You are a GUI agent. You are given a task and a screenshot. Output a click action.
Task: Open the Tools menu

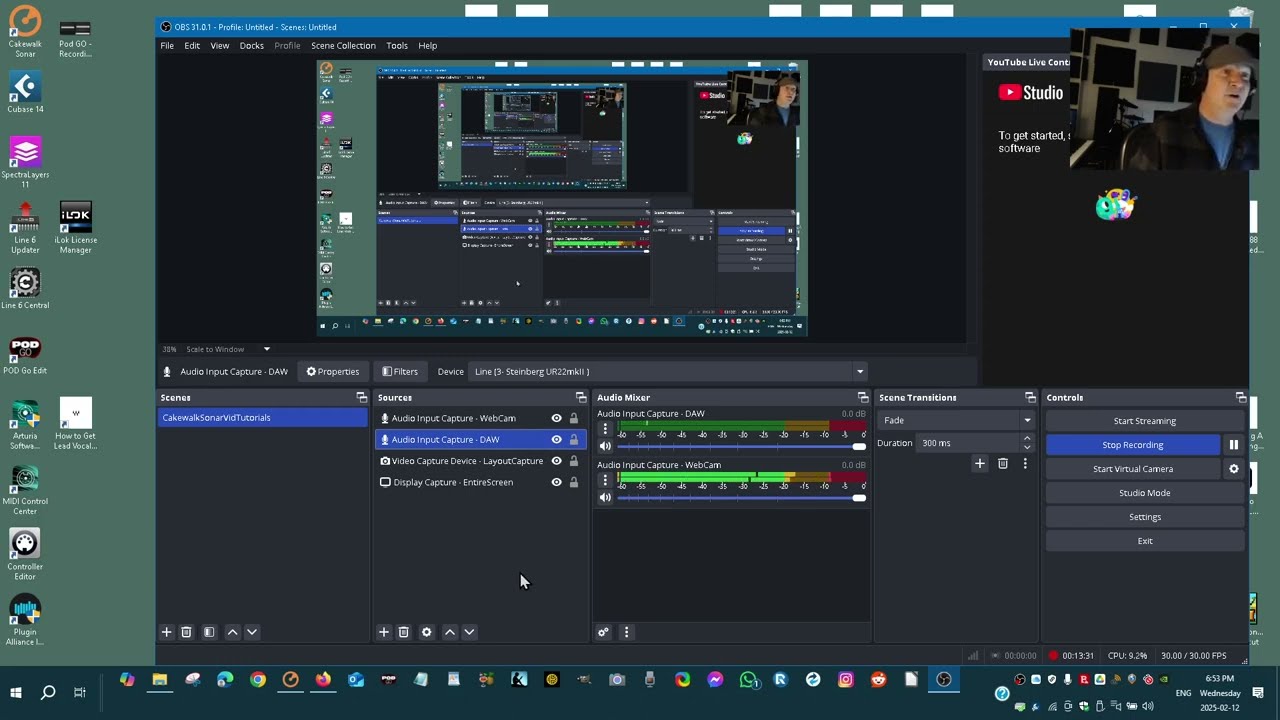(397, 46)
